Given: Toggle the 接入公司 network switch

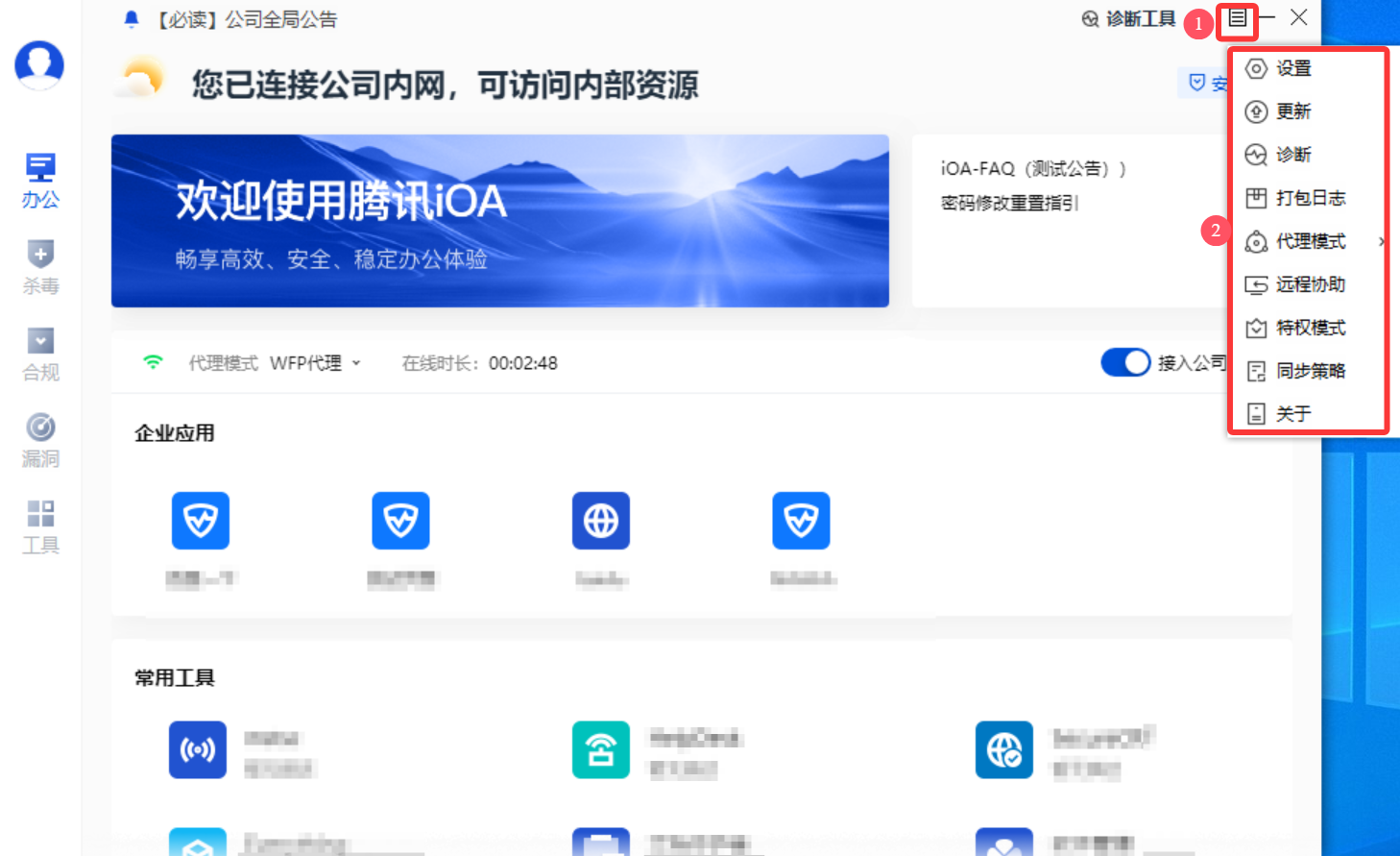Looking at the screenshot, I should coord(1125,362).
